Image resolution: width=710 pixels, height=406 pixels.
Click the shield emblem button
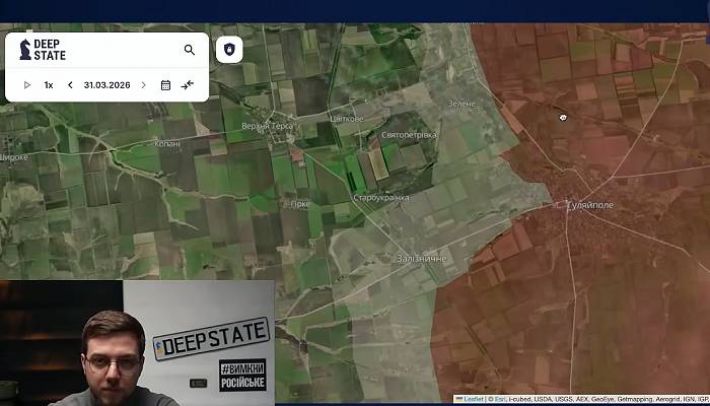229,49
